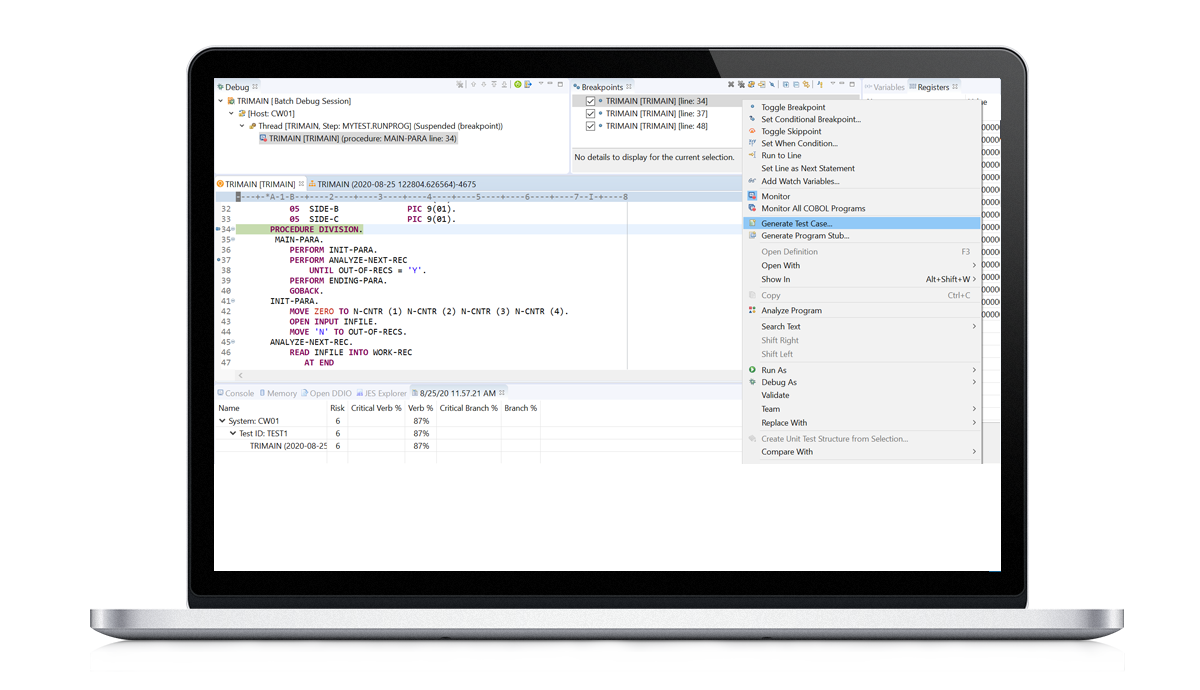This screenshot has height=690, width=1200.
Task: Click the Debug As bug icon
Action: [752, 382]
